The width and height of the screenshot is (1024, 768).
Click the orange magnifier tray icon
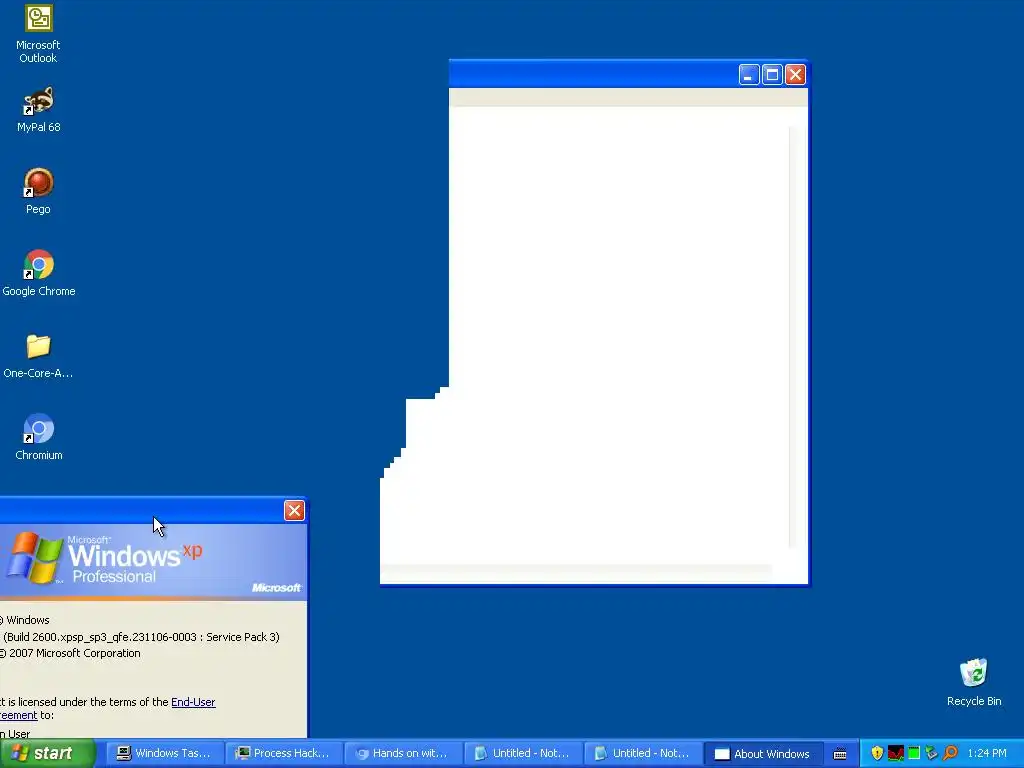(950, 753)
